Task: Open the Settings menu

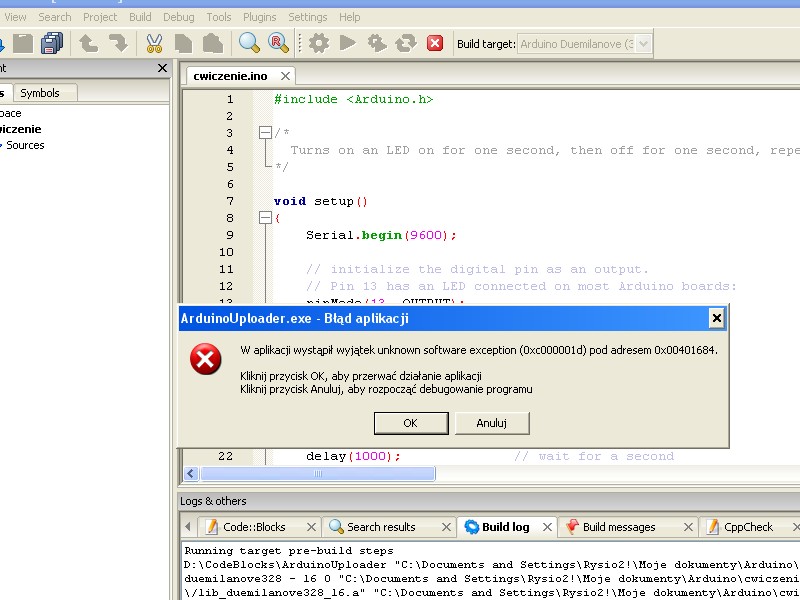Action: click(307, 17)
